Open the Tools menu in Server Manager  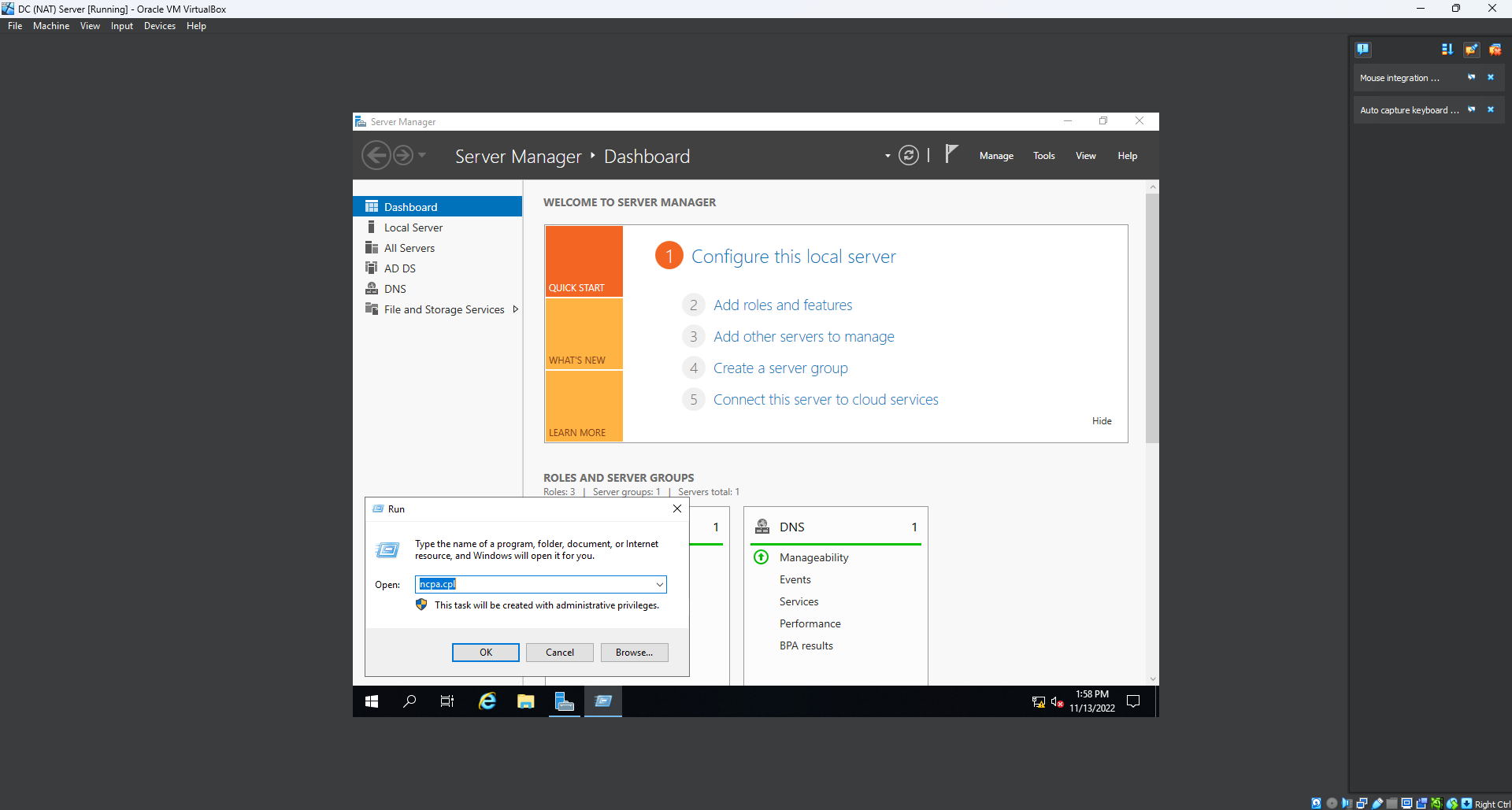coord(1044,156)
